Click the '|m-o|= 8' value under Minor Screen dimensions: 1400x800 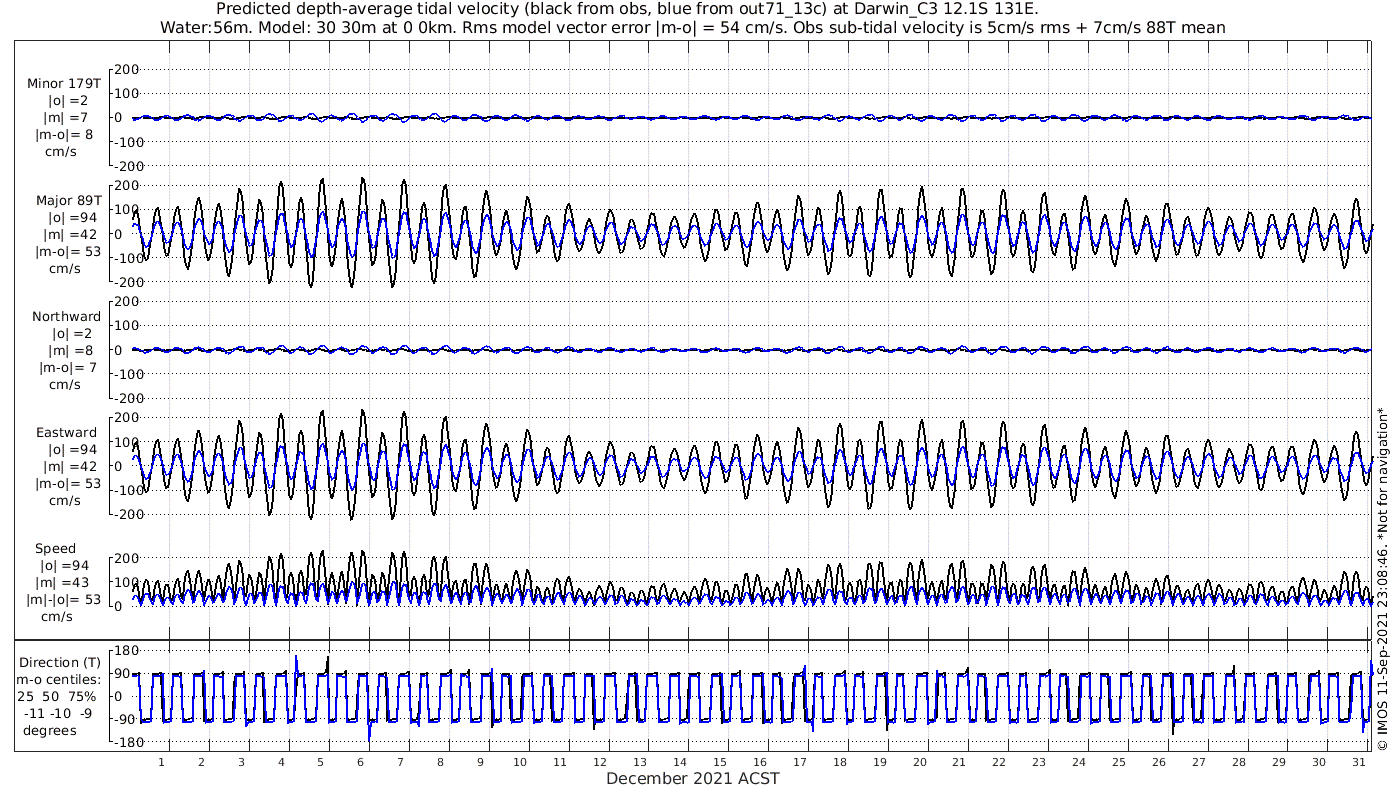(x=65, y=135)
